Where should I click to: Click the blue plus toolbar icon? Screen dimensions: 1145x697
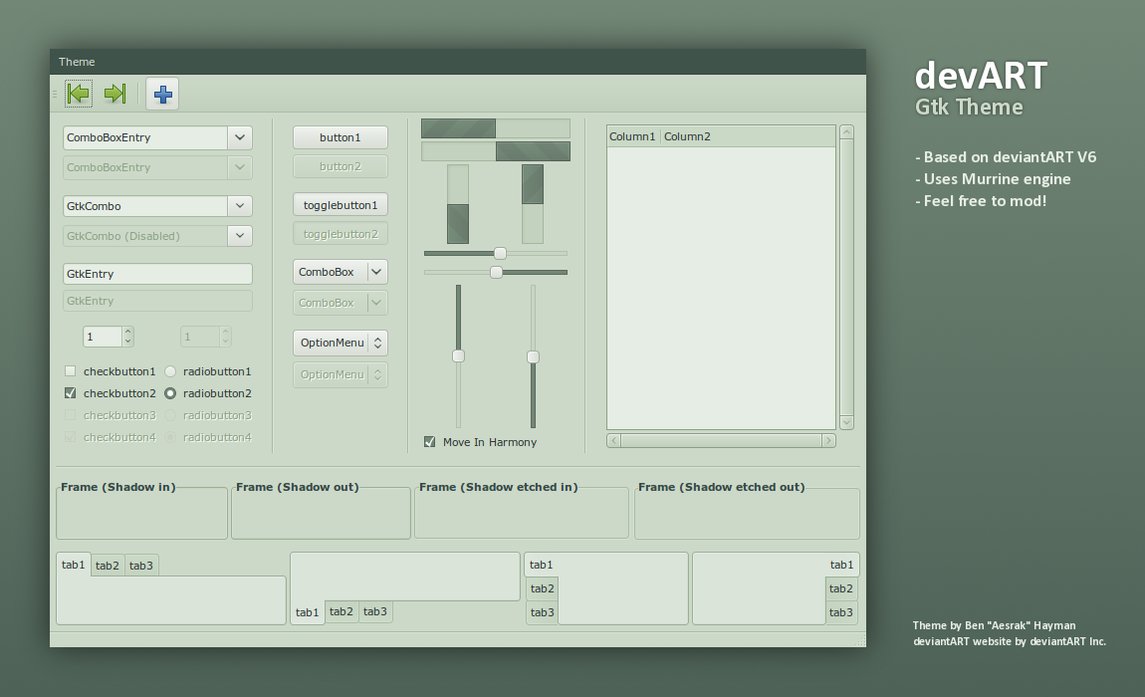click(x=161, y=93)
